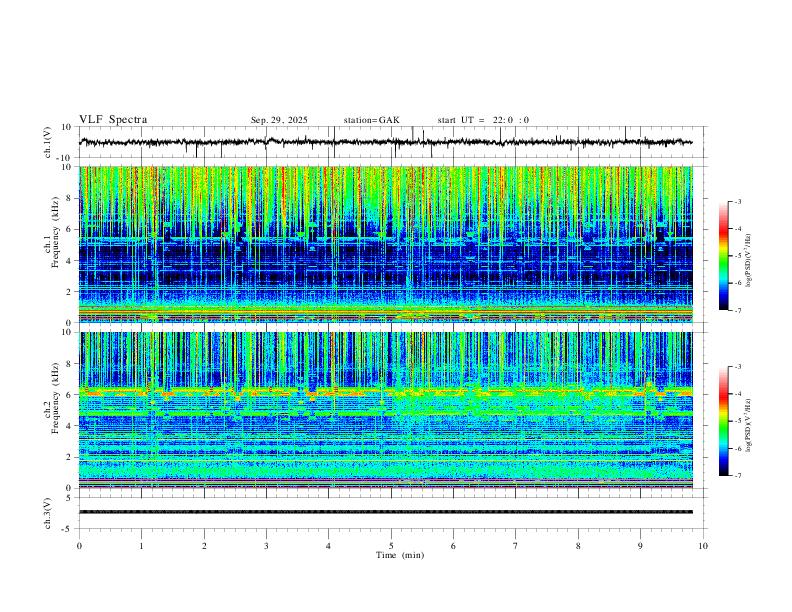The width and height of the screenshot is (792, 612).
Task: Click the time axis tick label "3"
Action: pos(266,546)
